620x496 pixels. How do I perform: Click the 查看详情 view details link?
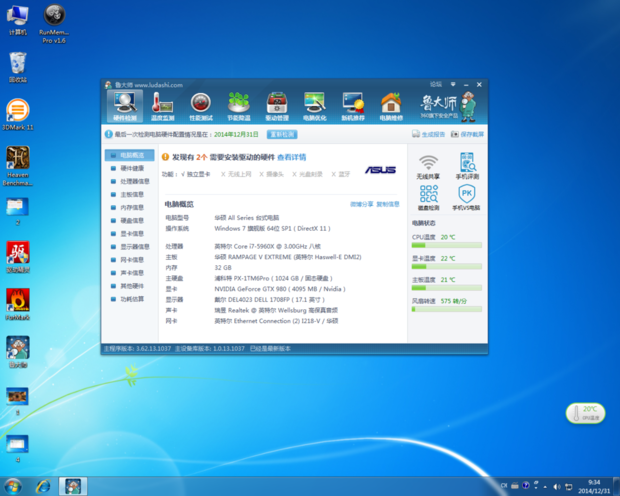tap(290, 157)
